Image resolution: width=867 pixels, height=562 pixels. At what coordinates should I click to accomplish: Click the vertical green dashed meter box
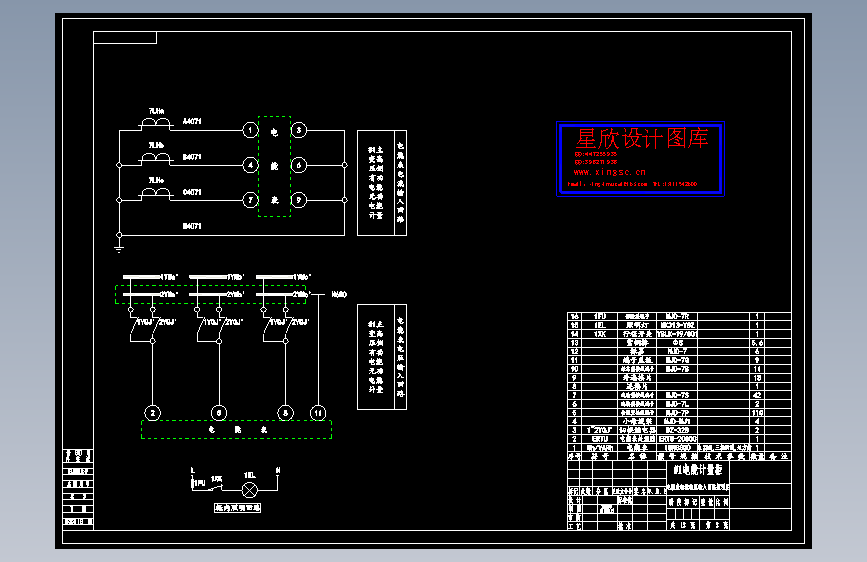click(x=274, y=166)
